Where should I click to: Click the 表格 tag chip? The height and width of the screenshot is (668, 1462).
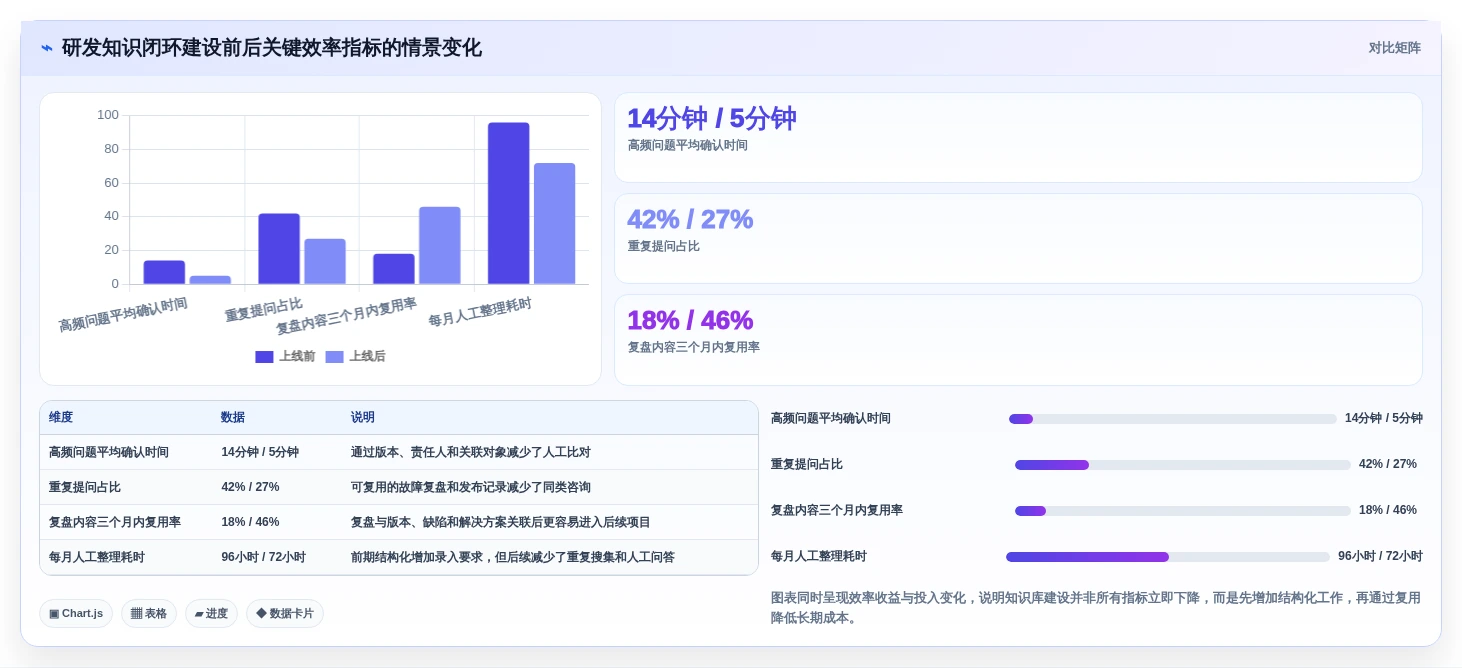[x=149, y=614]
